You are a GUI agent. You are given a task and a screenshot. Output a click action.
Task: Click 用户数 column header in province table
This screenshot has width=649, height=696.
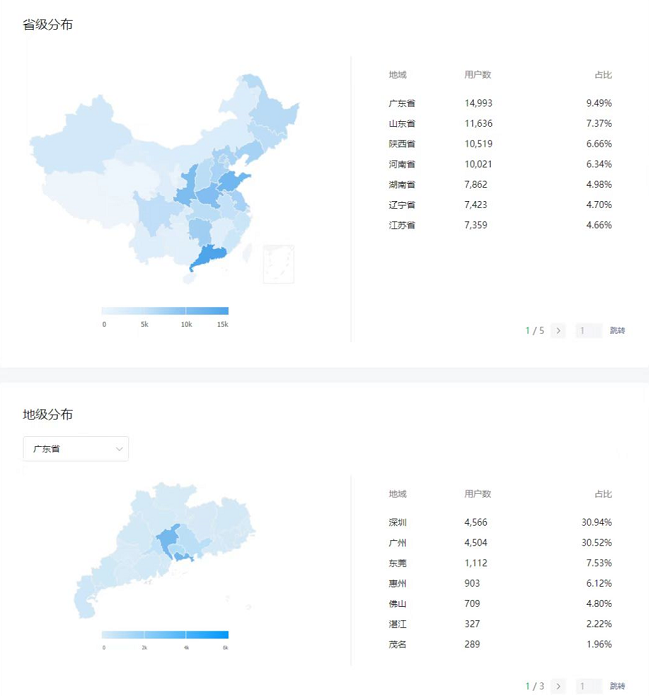point(478,75)
